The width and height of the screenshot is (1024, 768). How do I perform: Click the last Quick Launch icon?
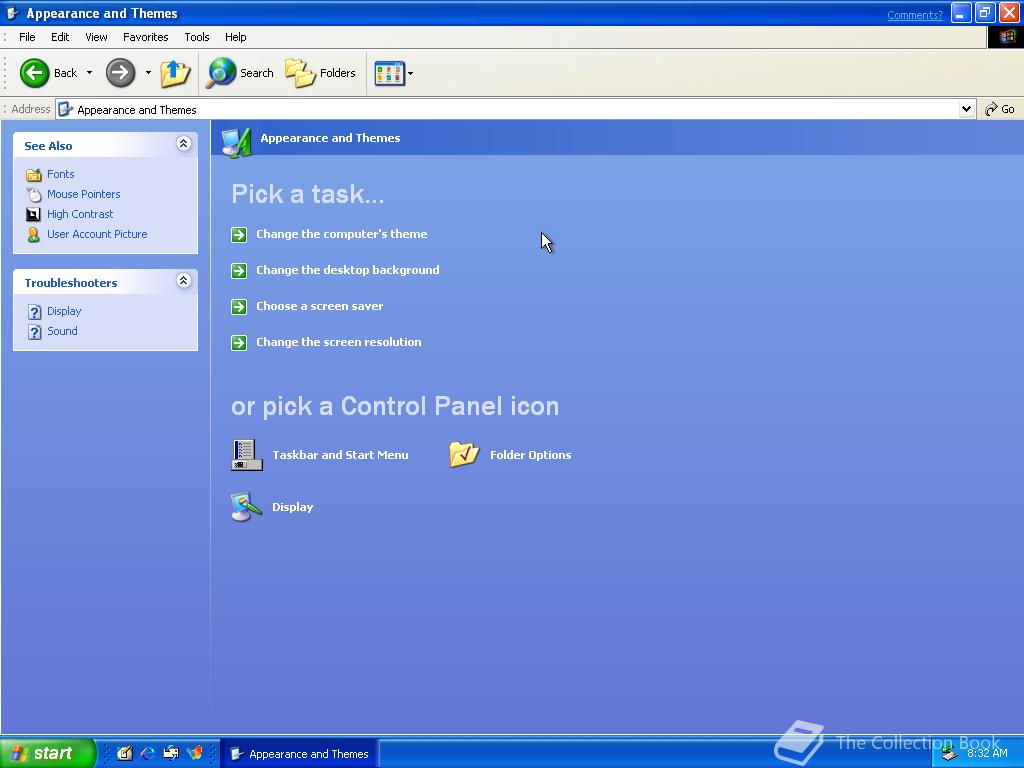click(x=195, y=753)
